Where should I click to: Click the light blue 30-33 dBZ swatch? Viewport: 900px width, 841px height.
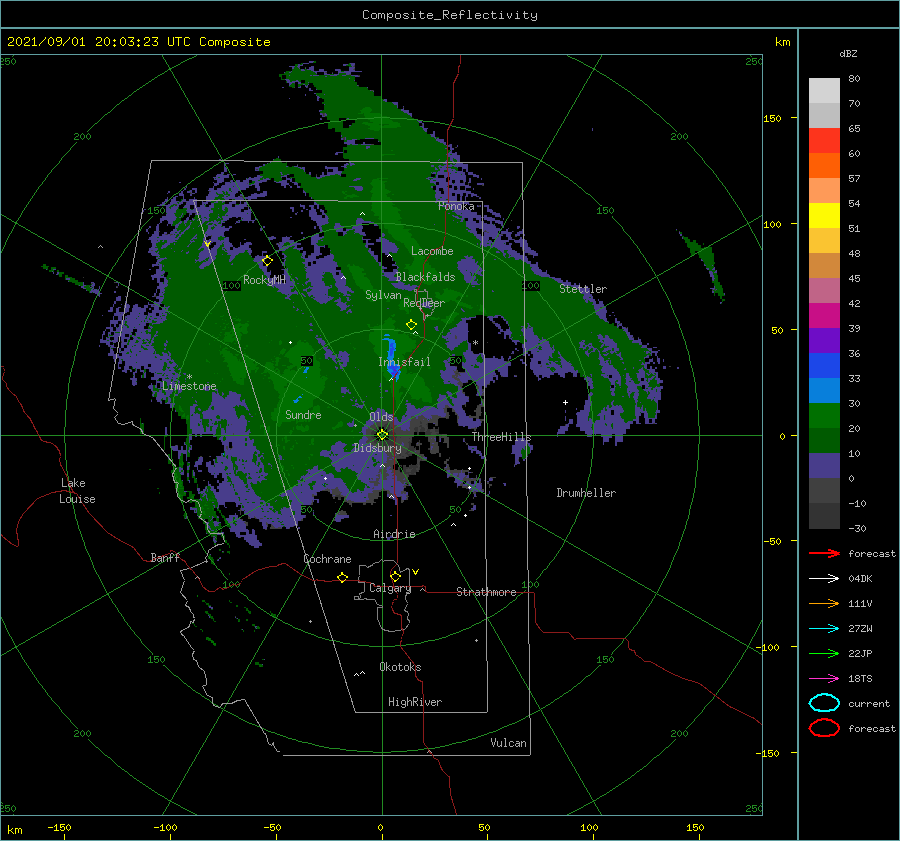824,390
